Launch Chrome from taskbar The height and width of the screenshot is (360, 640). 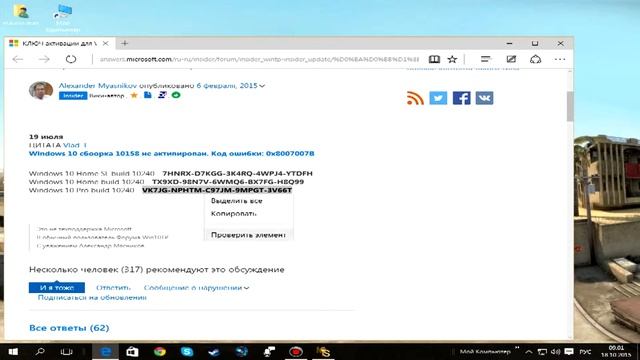click(160, 351)
